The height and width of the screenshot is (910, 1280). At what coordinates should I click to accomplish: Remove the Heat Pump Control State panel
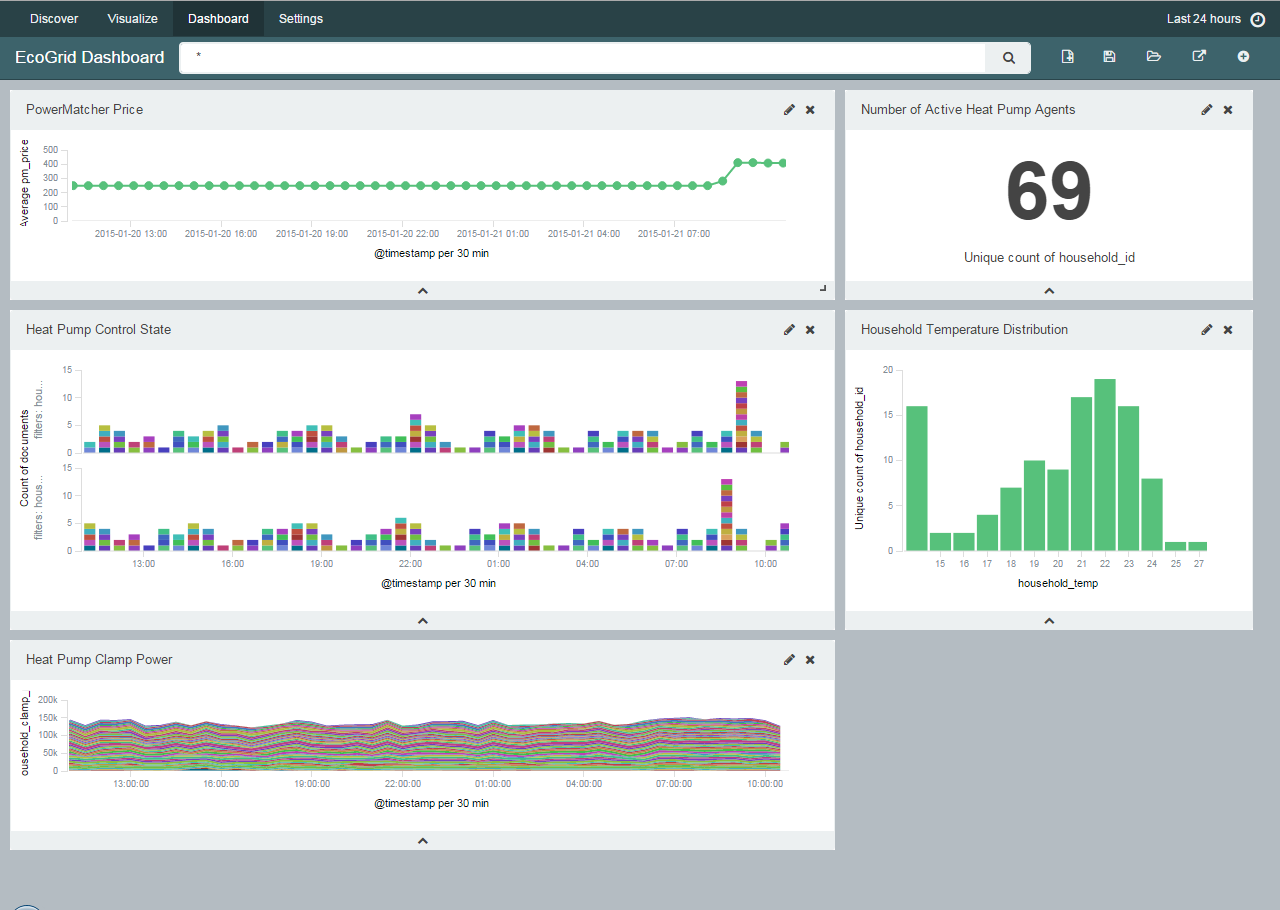click(810, 330)
